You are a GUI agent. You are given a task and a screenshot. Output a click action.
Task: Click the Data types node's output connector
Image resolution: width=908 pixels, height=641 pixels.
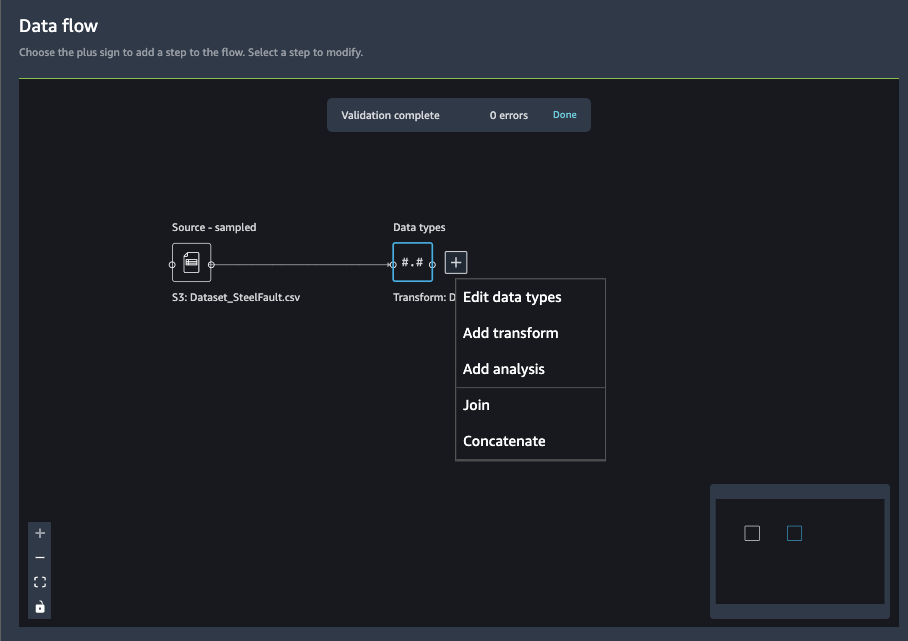433,265
